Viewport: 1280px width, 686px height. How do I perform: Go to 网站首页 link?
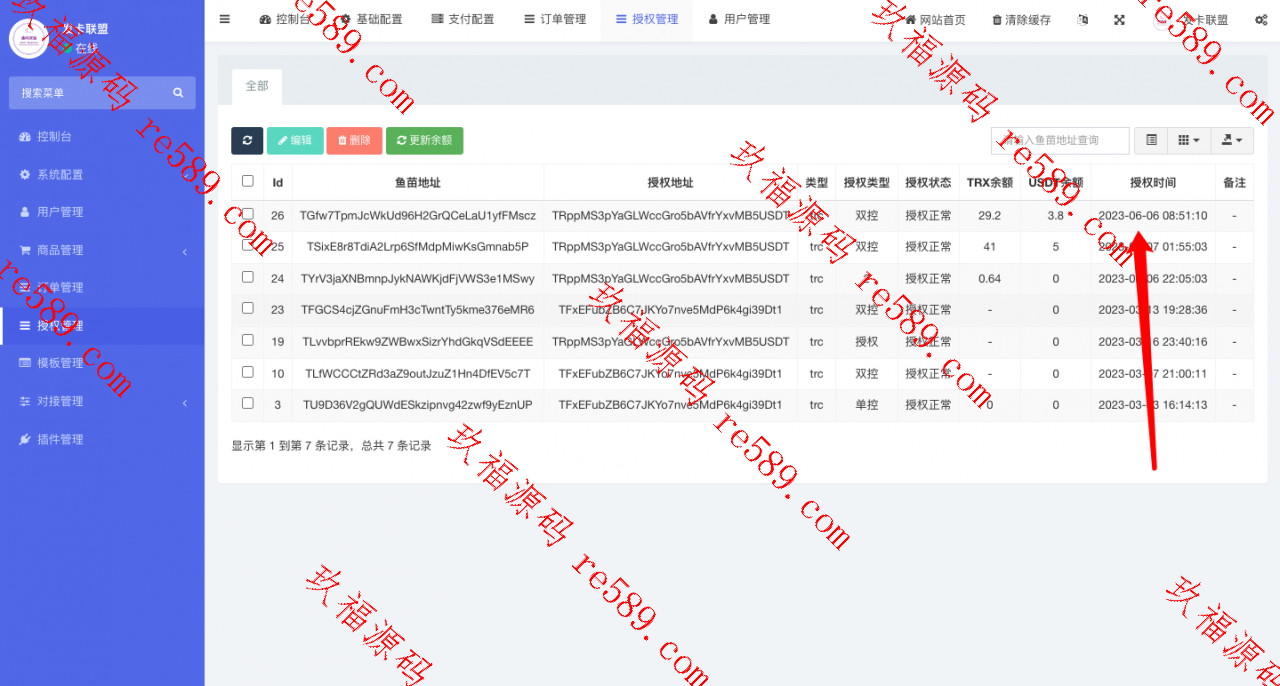pyautogui.click(x=936, y=20)
